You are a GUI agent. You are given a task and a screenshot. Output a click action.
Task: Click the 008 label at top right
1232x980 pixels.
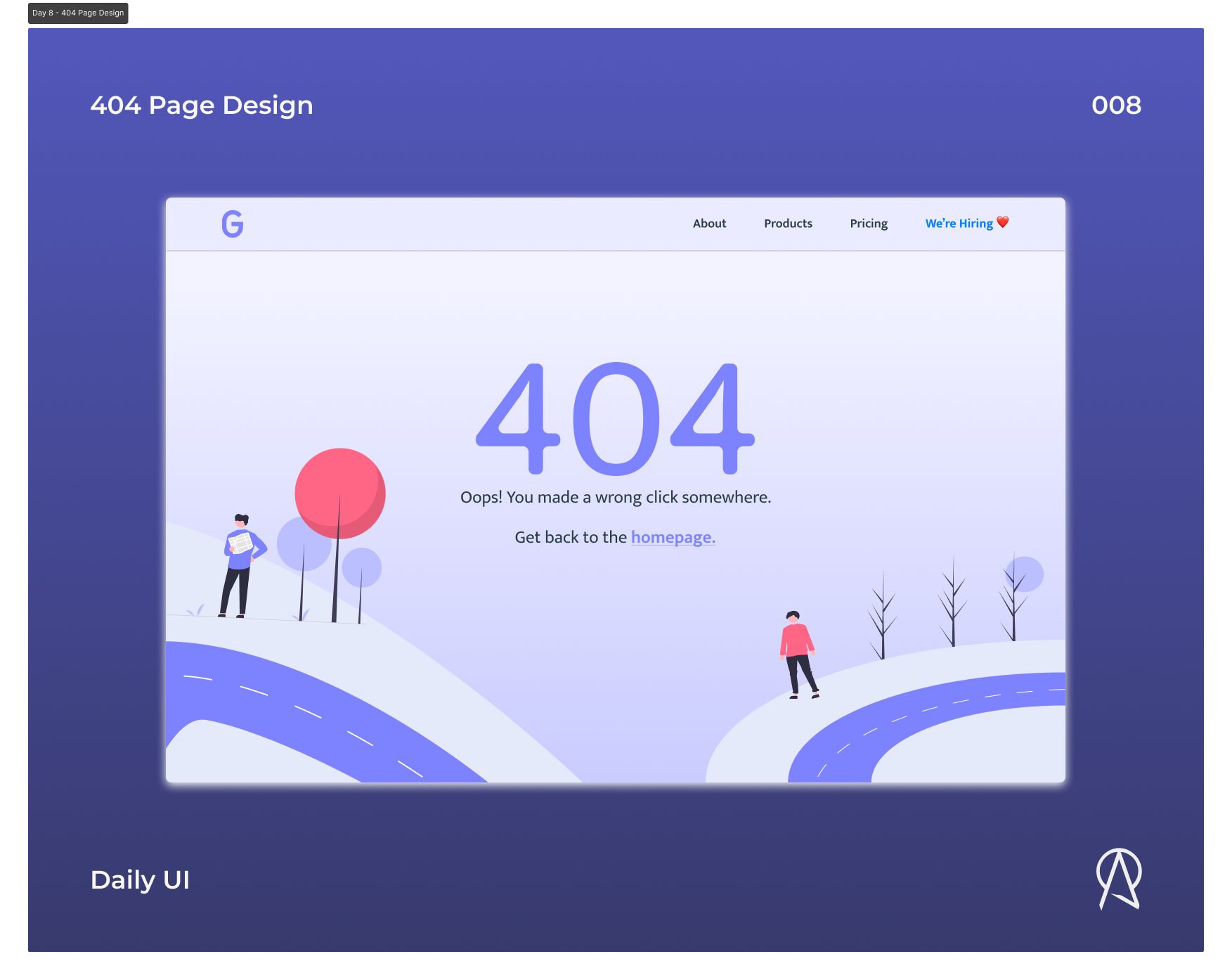point(1117,105)
